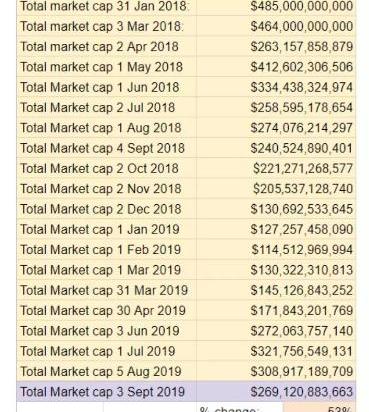Select the Total market cap 3 Mar 2018 cell
Image resolution: width=369 pixels, height=412 pixels.
click(x=107, y=26)
